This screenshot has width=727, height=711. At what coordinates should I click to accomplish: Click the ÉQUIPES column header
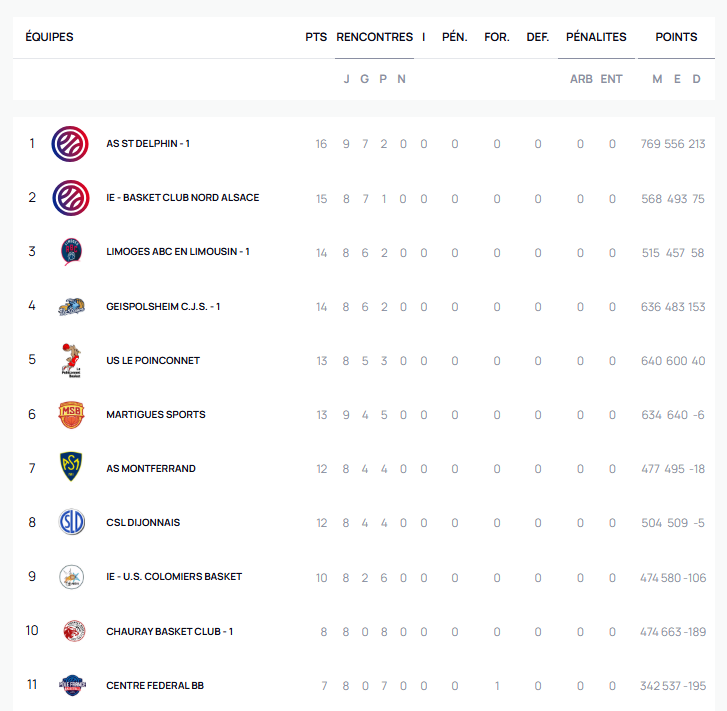49,37
